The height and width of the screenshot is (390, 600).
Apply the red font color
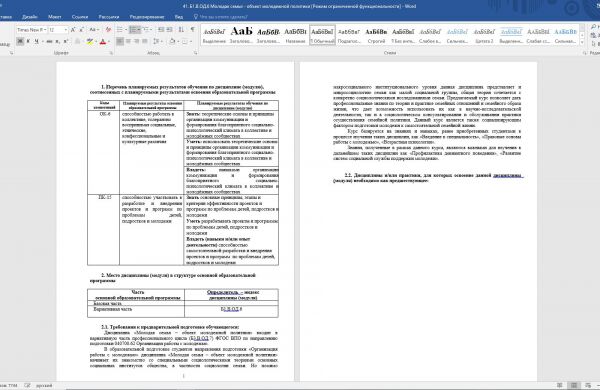tap(103, 41)
